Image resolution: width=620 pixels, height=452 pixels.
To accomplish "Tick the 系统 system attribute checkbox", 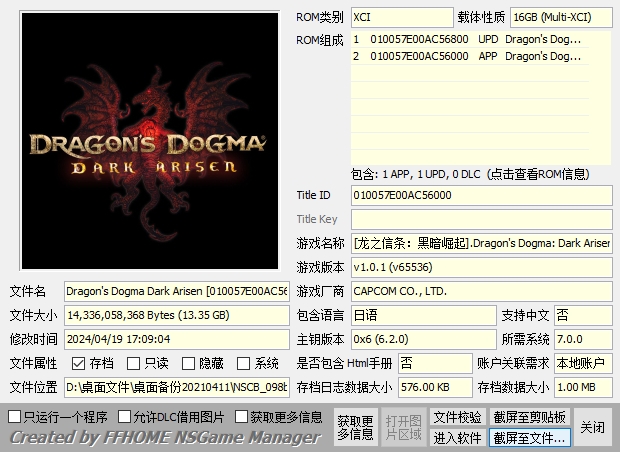I will 244,363.
